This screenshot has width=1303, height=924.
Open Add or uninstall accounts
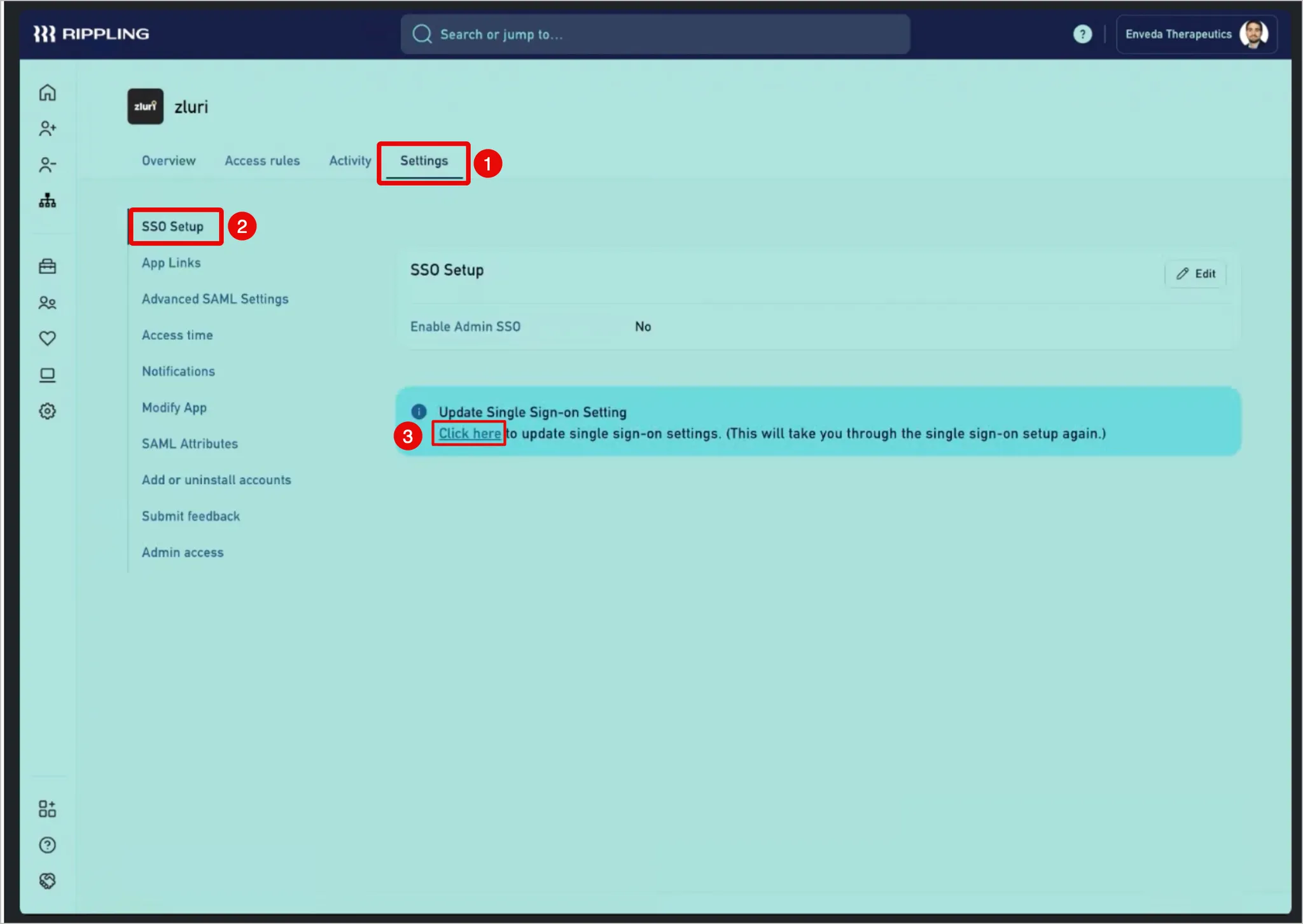coord(216,480)
